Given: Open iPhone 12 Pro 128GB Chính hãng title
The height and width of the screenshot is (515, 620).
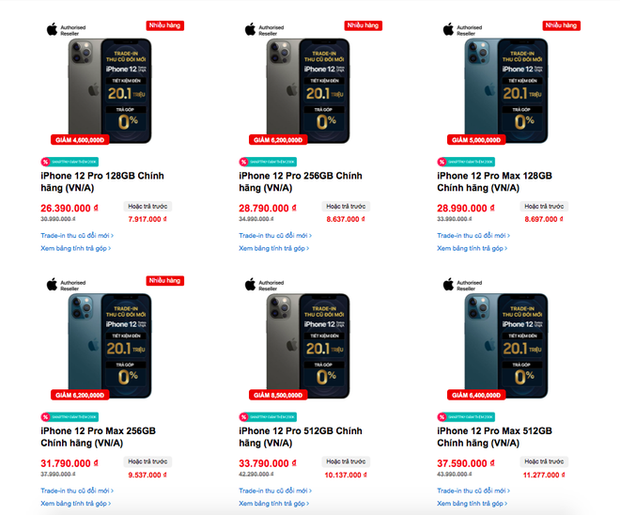Looking at the screenshot, I should (x=102, y=176).
